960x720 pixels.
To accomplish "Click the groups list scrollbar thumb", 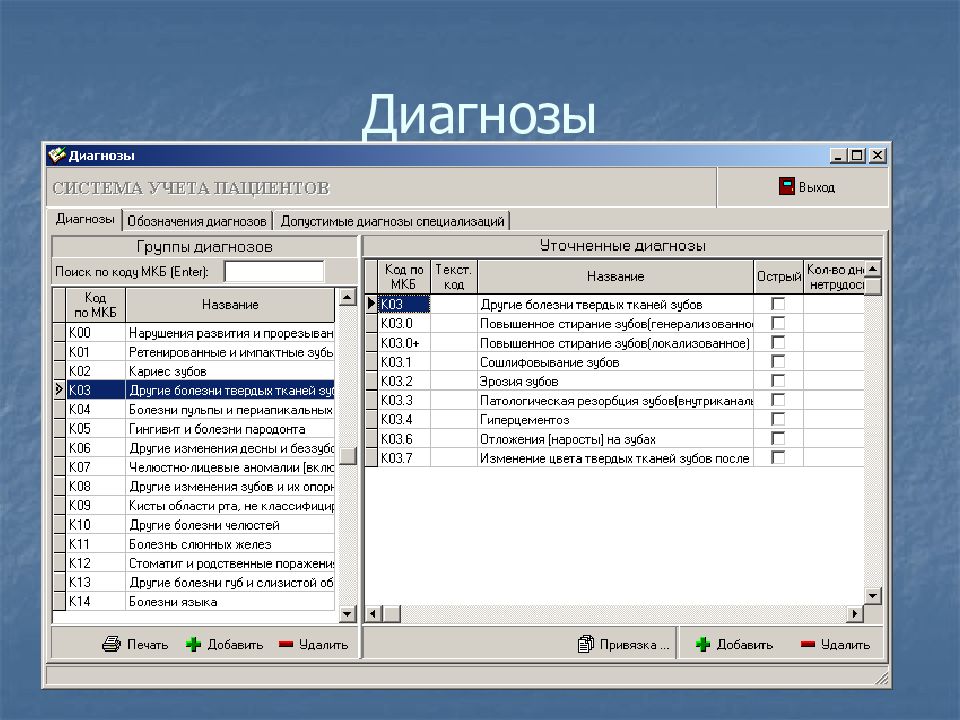I will coord(347,456).
